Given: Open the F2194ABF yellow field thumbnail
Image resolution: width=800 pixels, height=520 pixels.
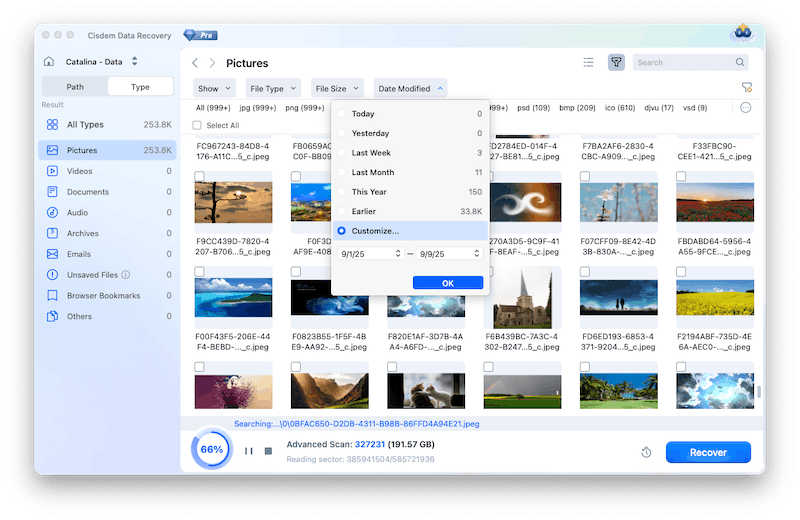Looking at the screenshot, I should (x=715, y=298).
